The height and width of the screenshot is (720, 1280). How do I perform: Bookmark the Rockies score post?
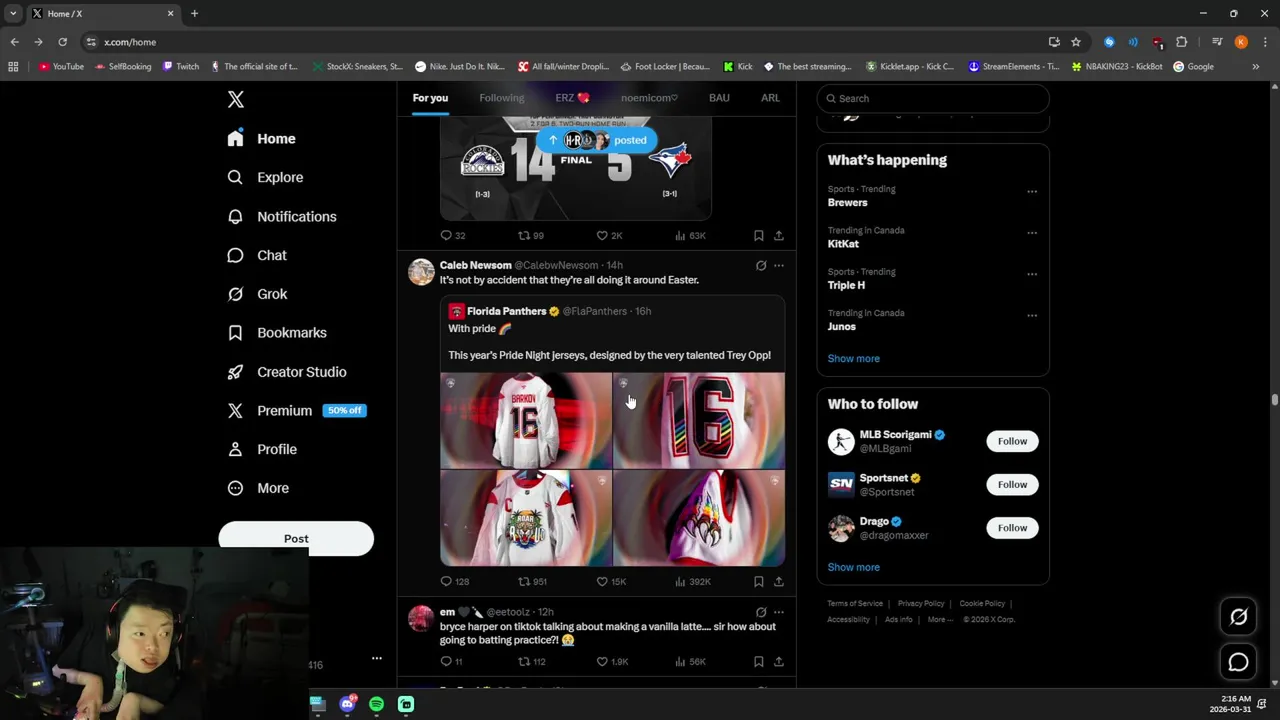[x=758, y=236]
